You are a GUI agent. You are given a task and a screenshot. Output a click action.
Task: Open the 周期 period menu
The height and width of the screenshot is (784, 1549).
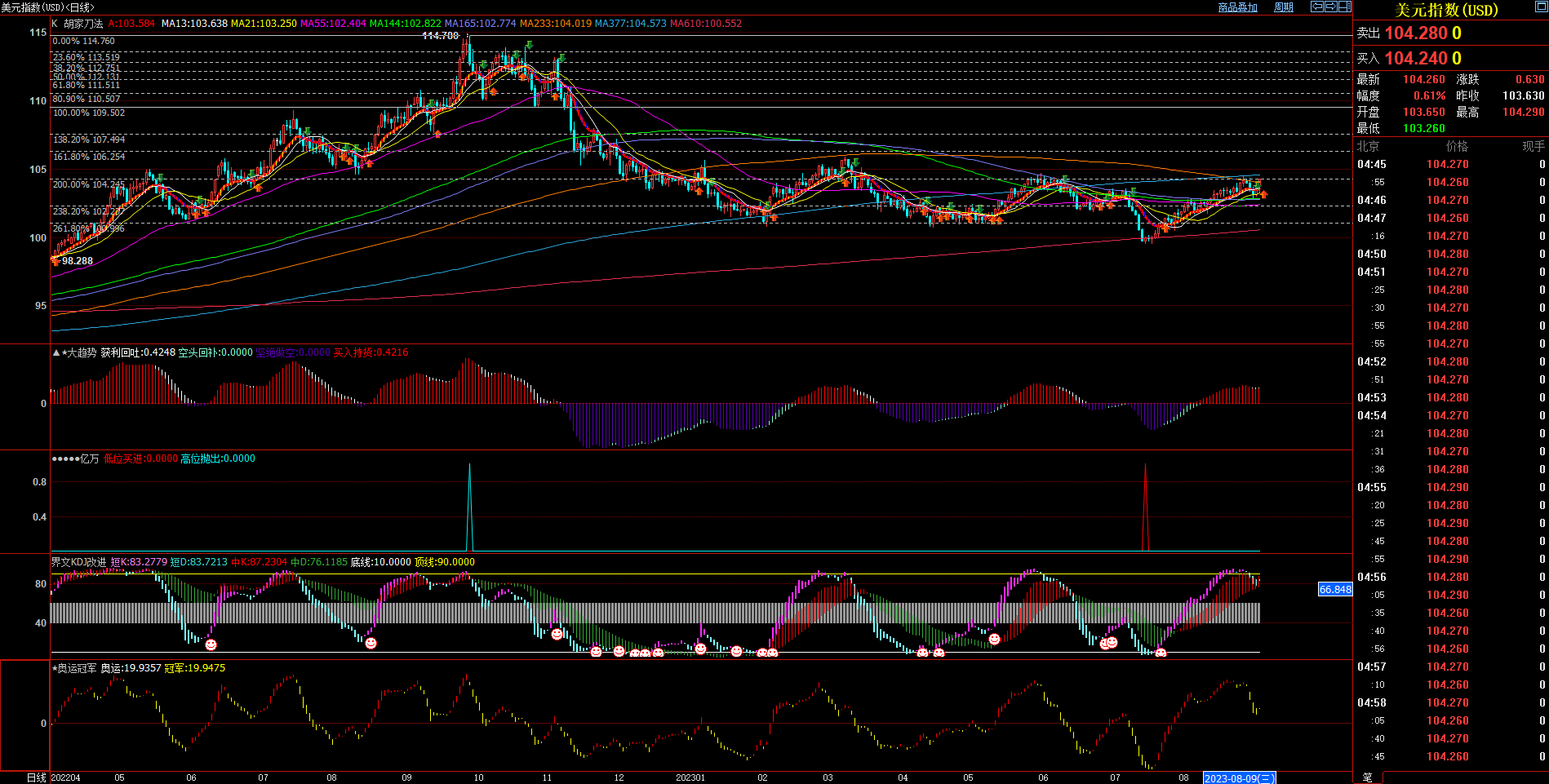coord(1284,7)
